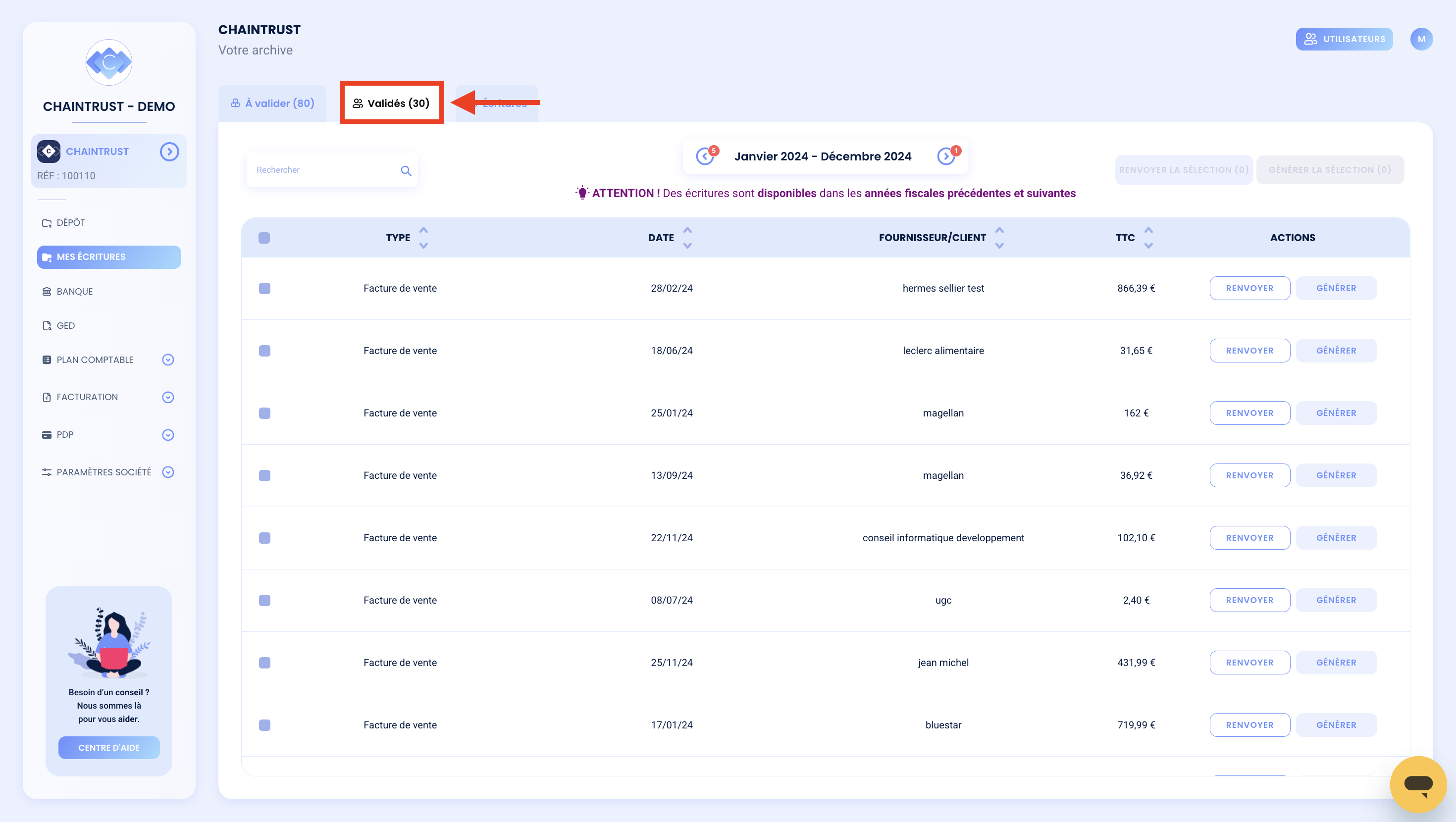
Task: Sort TTC column ascending arrow
Action: click(1148, 230)
